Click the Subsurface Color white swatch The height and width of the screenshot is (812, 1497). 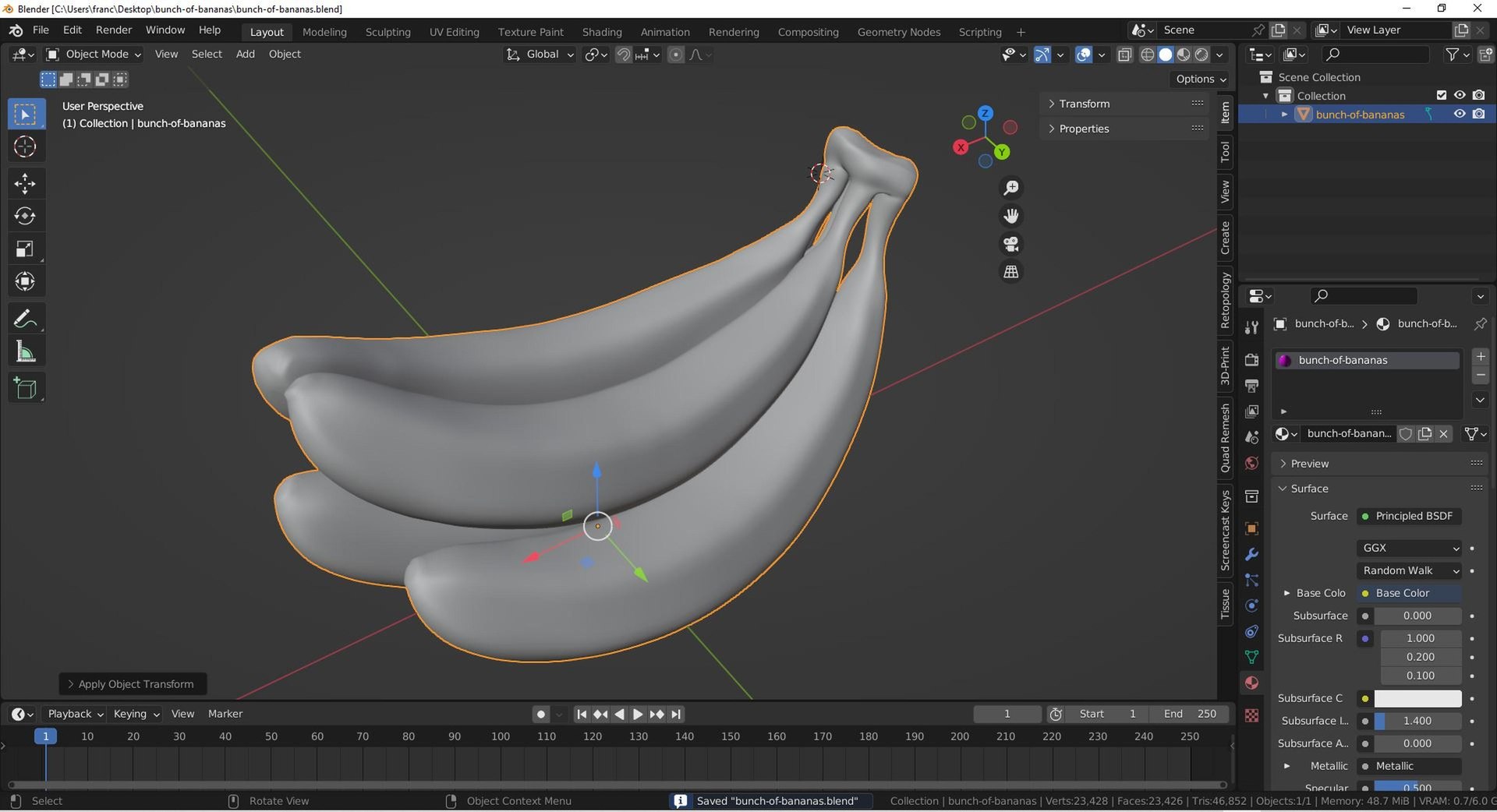[1417, 698]
